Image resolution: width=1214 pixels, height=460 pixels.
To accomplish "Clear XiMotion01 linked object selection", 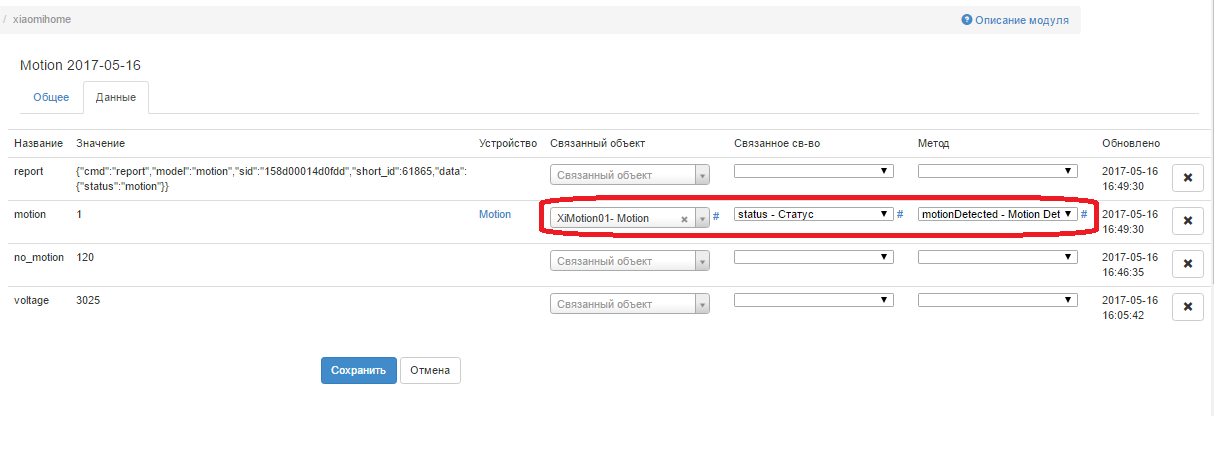I will pos(684,219).
